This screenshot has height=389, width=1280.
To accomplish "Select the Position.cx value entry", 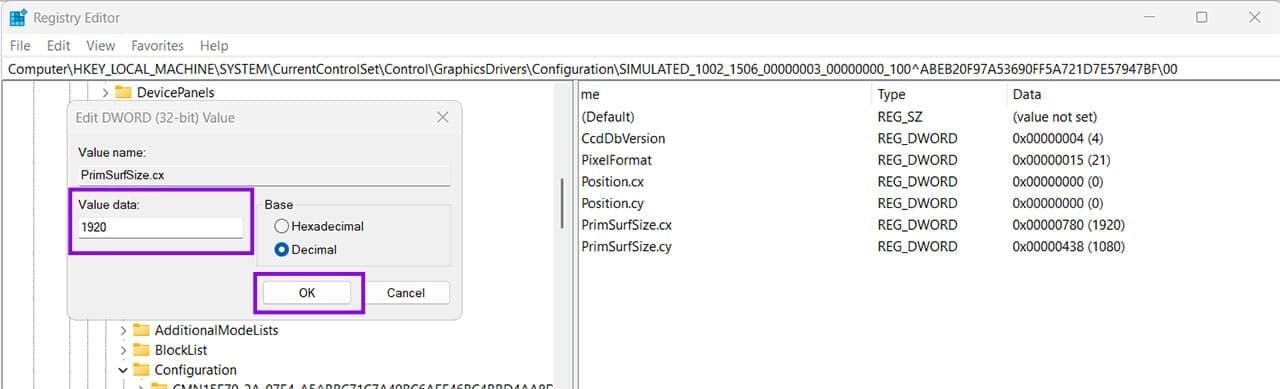I will [613, 182].
